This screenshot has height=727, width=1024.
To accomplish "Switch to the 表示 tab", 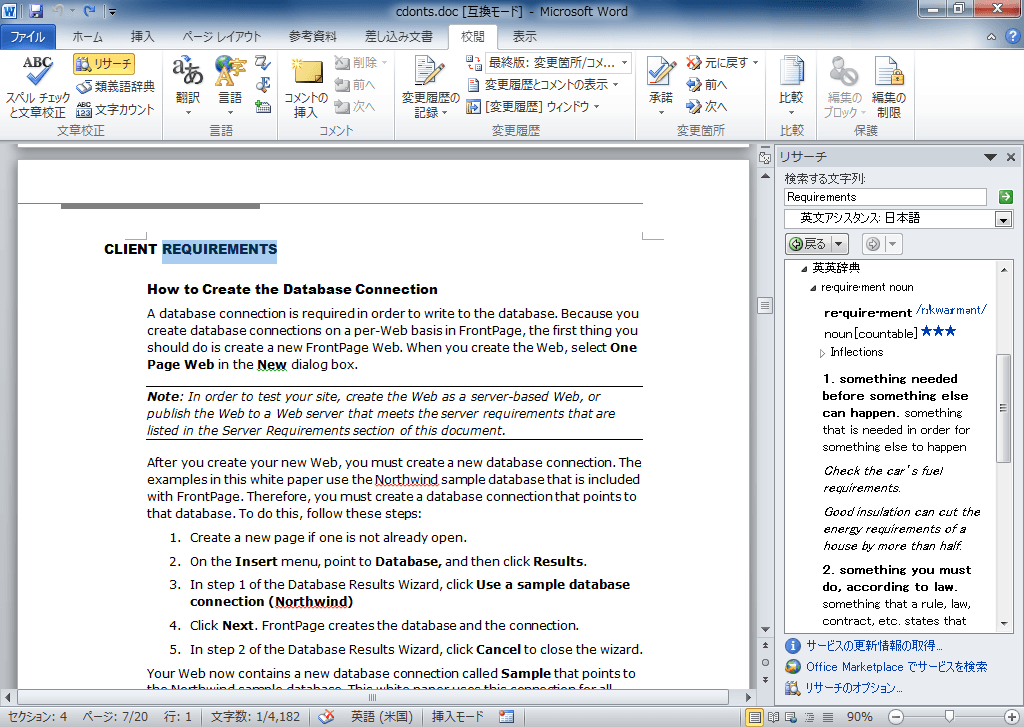I will (524, 37).
